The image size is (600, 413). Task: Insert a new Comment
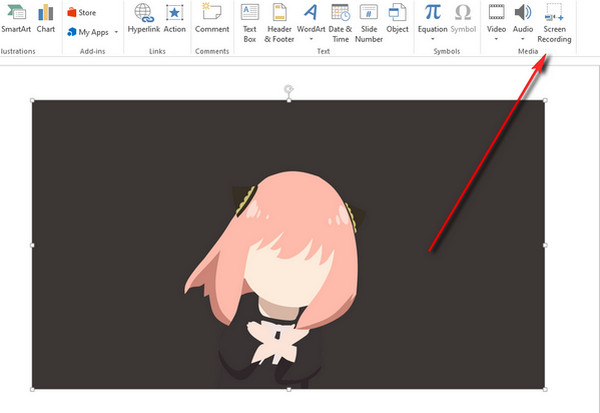click(212, 18)
